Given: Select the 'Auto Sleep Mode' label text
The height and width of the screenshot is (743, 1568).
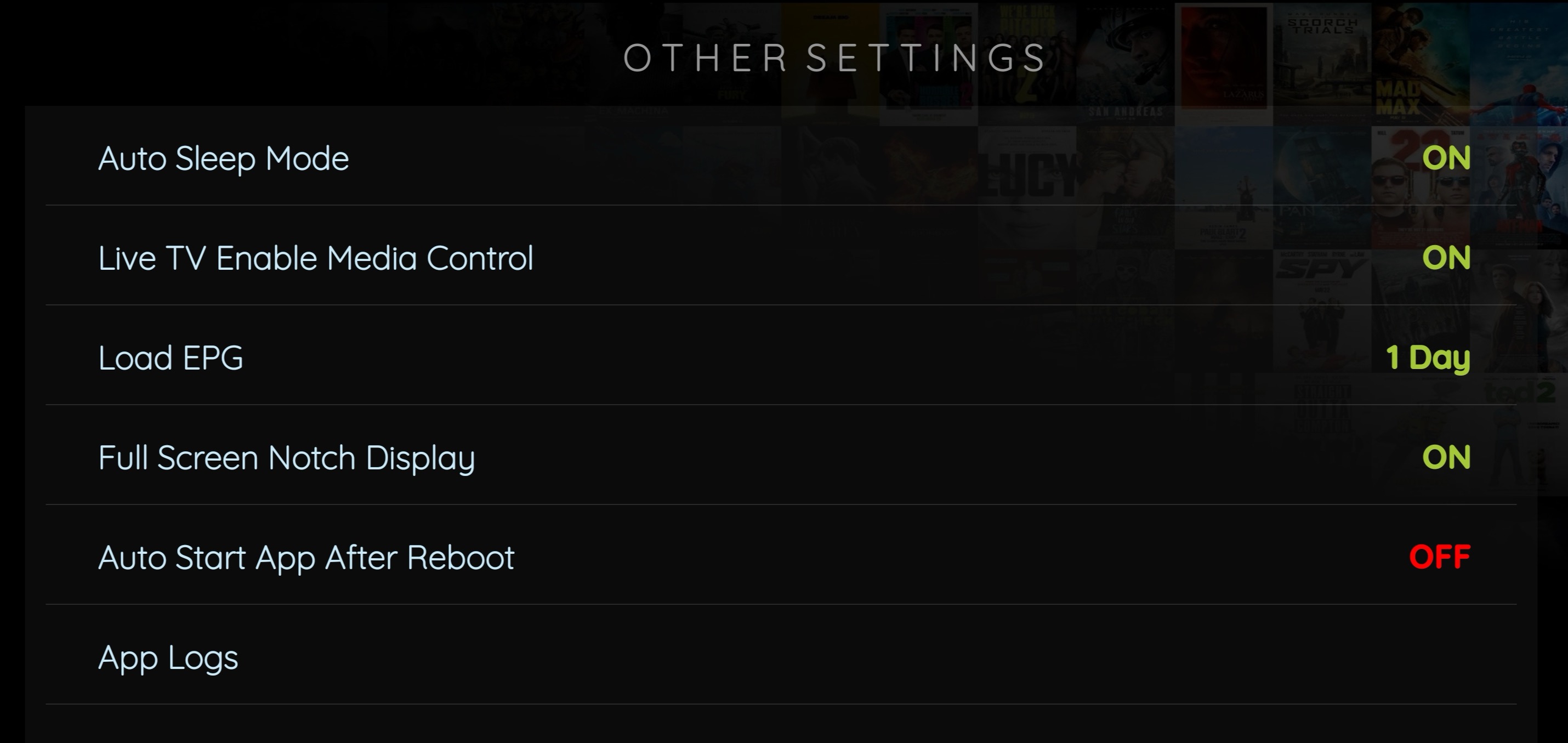Looking at the screenshot, I should tap(223, 158).
